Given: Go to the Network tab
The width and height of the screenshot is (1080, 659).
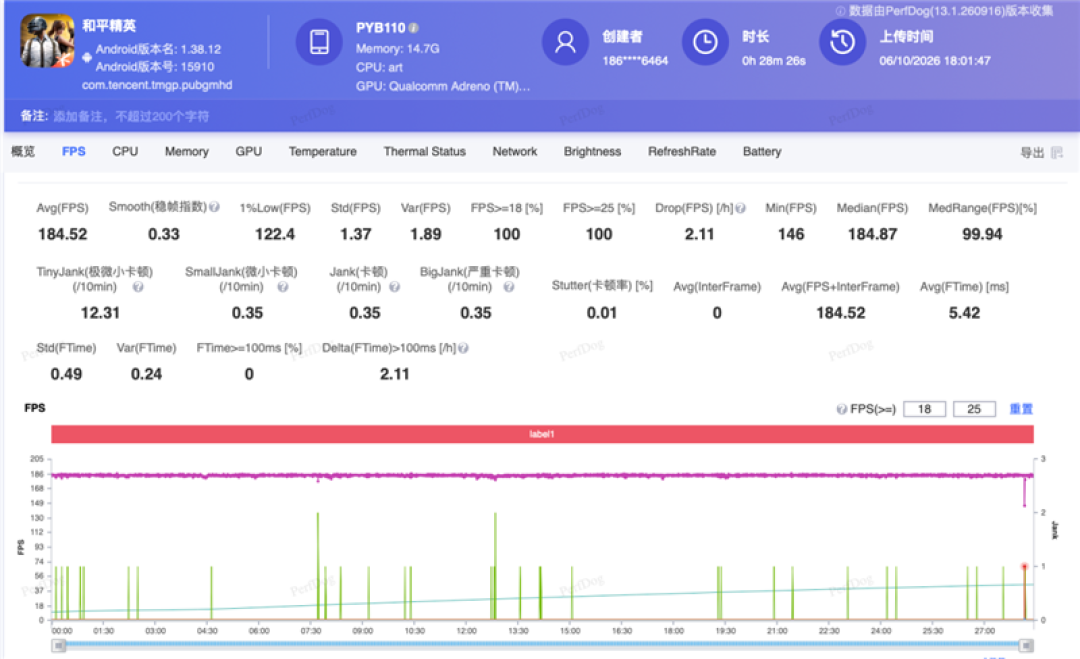Looking at the screenshot, I should [515, 151].
